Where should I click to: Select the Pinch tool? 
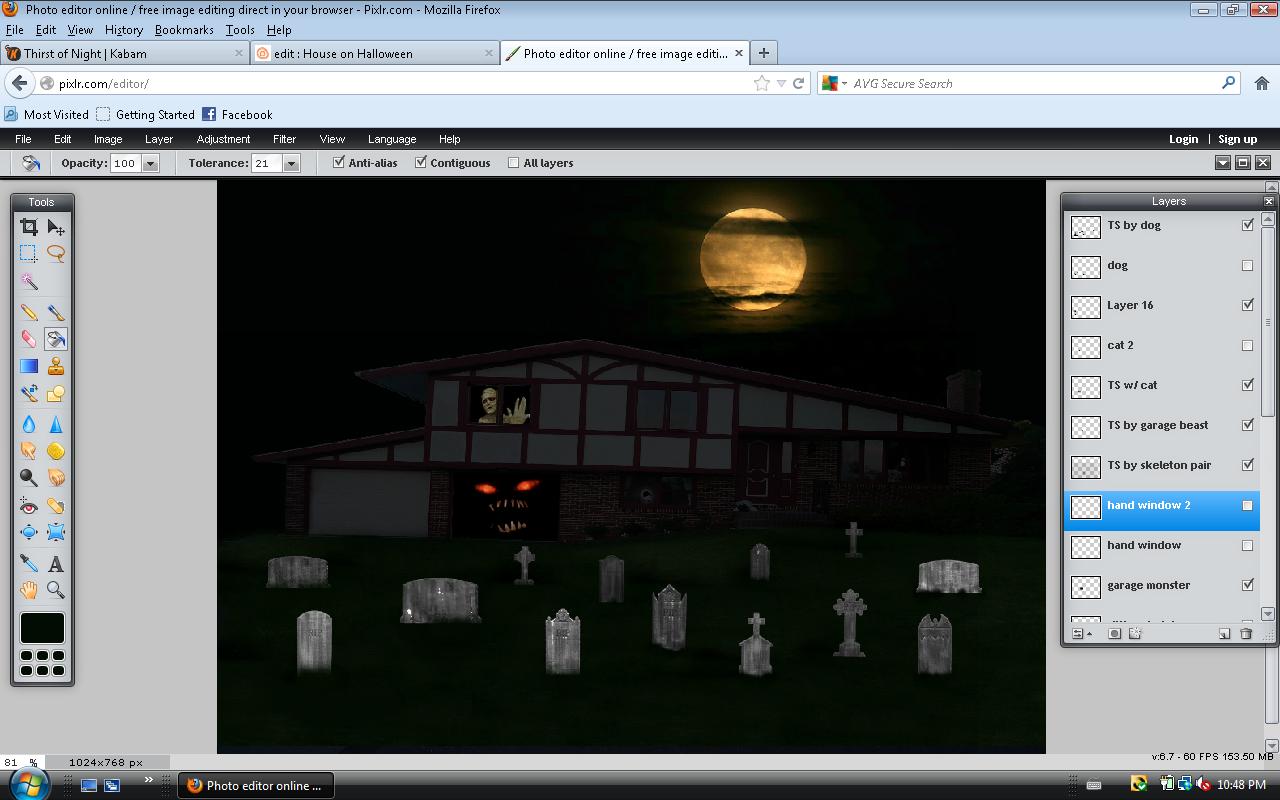(x=56, y=533)
